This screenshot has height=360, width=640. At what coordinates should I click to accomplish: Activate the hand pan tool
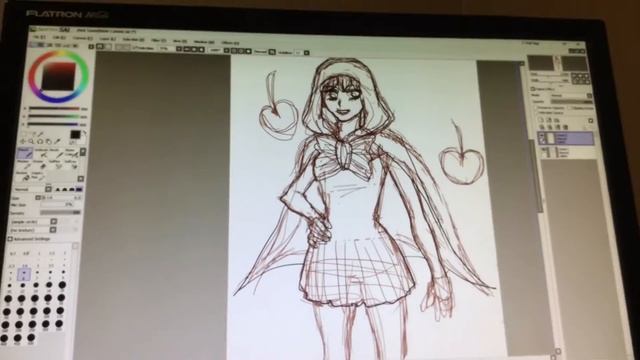click(48, 142)
